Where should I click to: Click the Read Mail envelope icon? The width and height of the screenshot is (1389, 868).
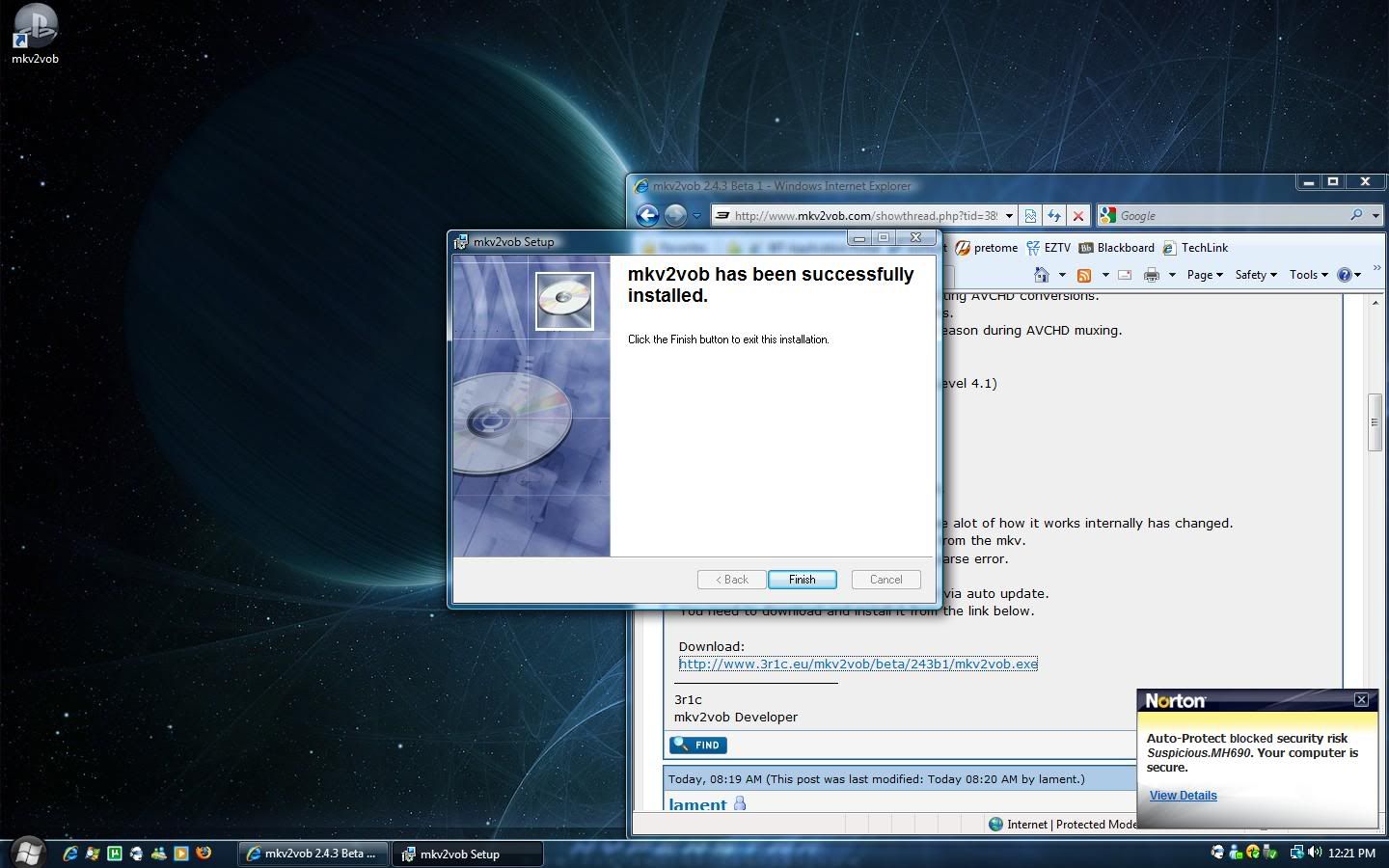(1125, 275)
